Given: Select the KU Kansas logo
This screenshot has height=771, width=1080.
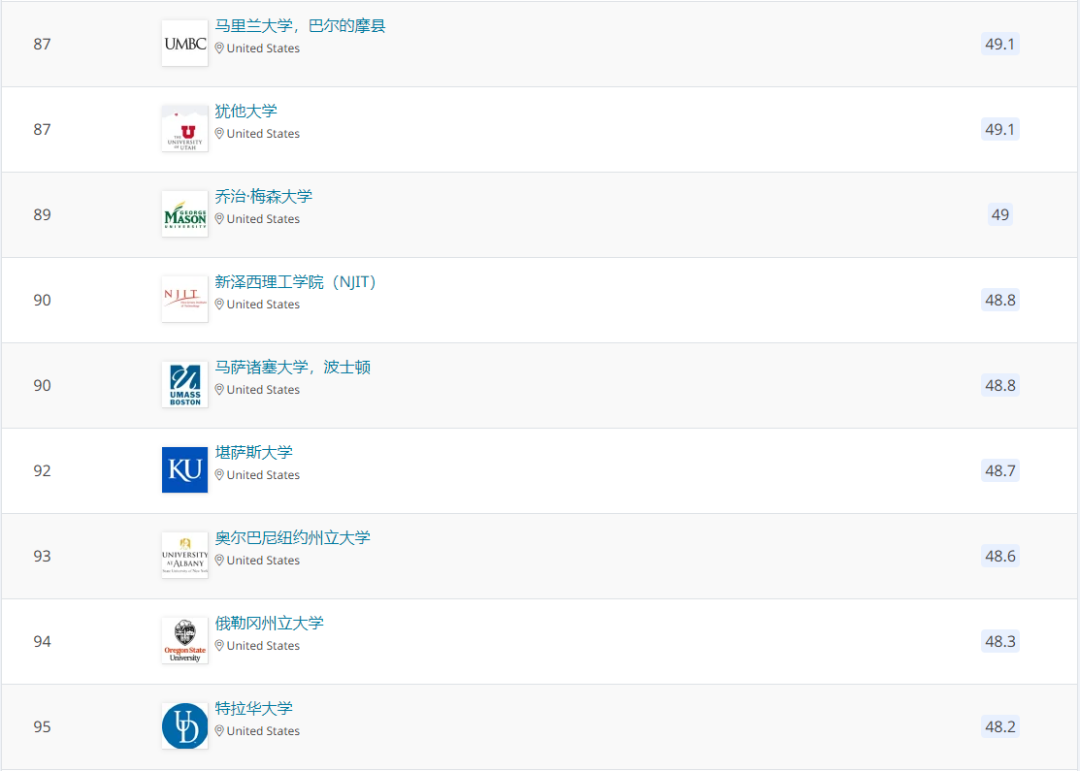Looking at the screenshot, I should click(185, 470).
